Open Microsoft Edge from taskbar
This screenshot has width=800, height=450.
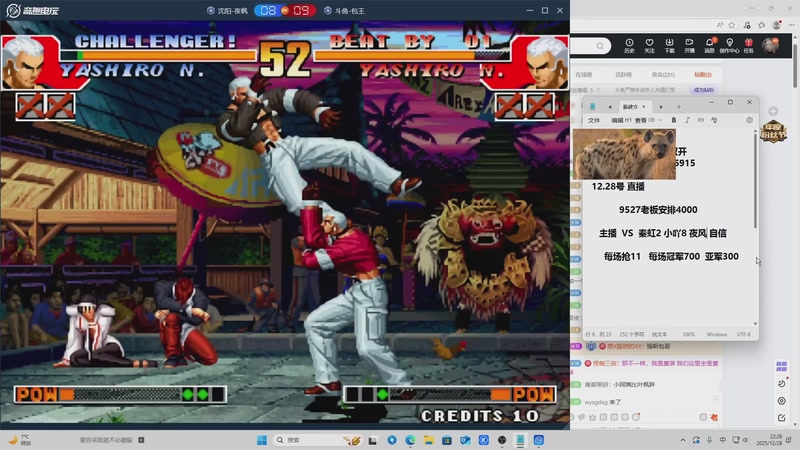[410, 440]
